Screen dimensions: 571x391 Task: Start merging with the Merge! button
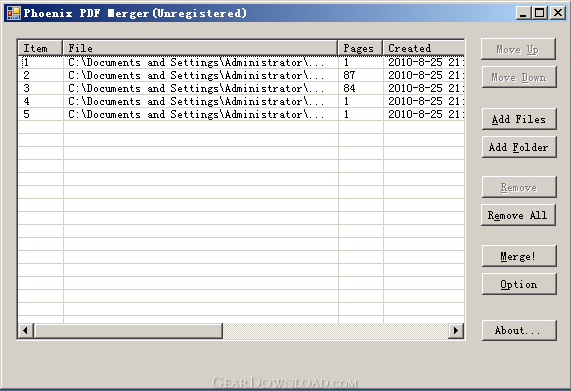tap(519, 256)
